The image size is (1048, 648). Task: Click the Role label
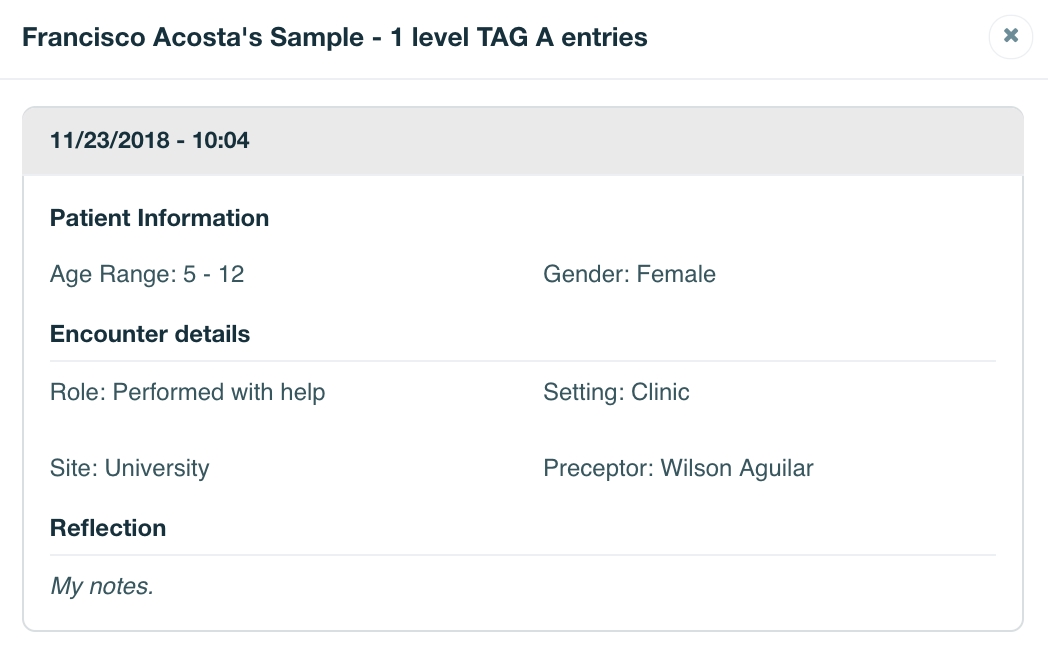point(77,392)
